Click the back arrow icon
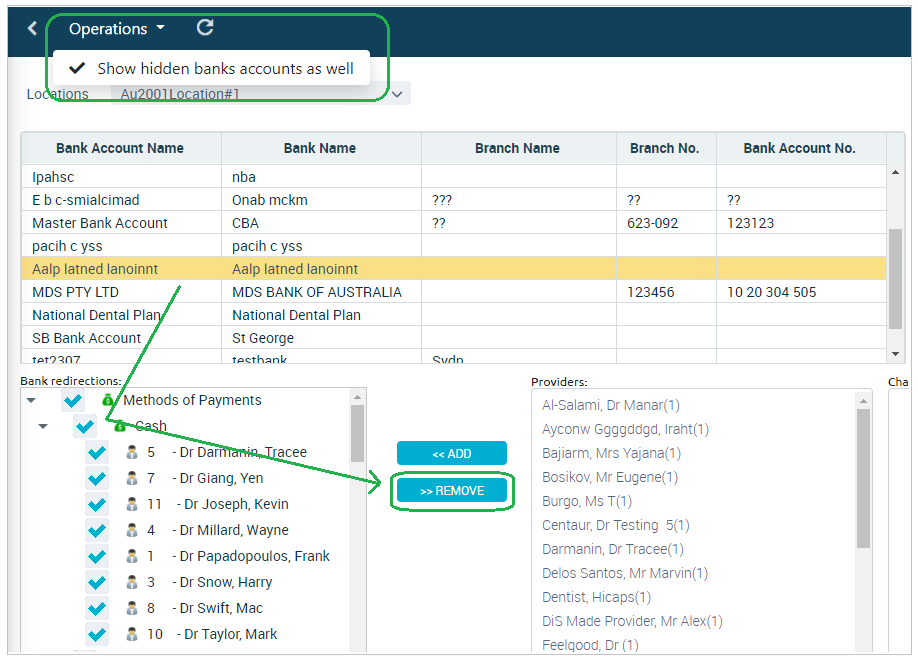 coord(32,28)
